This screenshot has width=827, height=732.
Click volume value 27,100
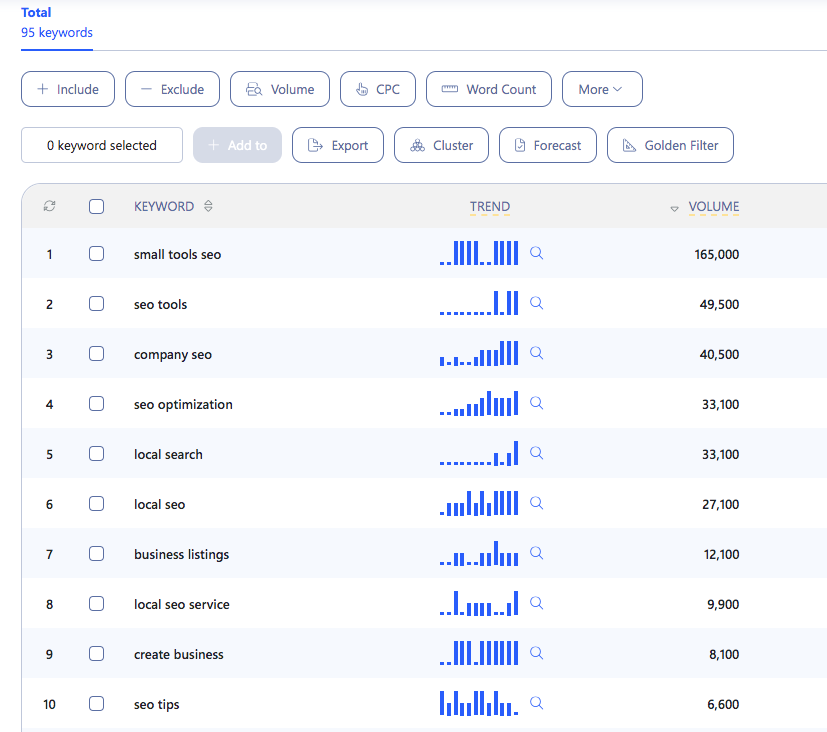(x=720, y=504)
